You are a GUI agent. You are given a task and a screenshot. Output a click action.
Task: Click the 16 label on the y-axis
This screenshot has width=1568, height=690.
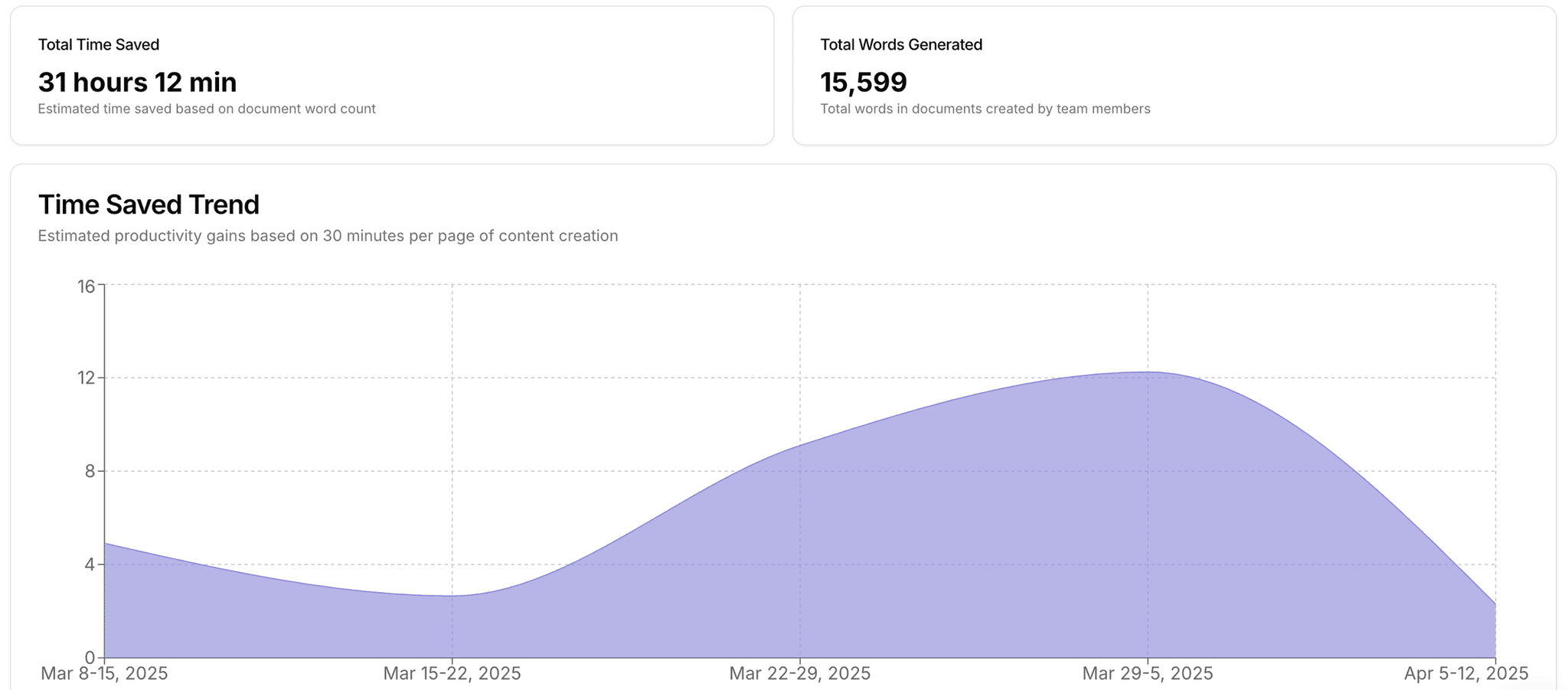point(86,286)
